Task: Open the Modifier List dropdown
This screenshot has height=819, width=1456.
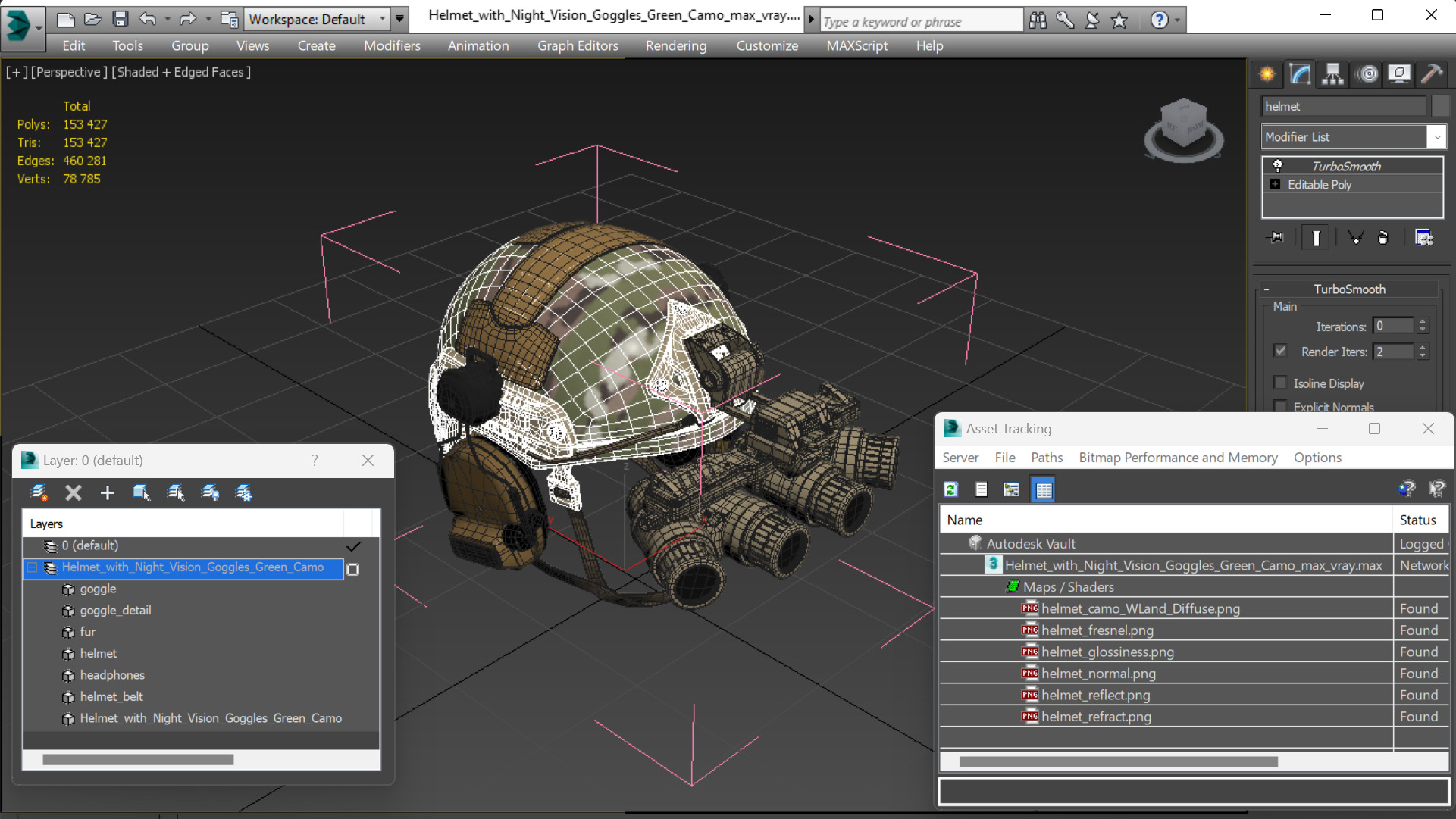Action: (1436, 136)
